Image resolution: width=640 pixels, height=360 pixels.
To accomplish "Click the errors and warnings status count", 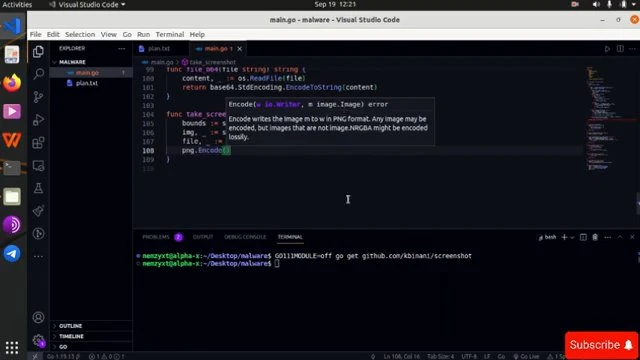I will pyautogui.click(x=107, y=356).
